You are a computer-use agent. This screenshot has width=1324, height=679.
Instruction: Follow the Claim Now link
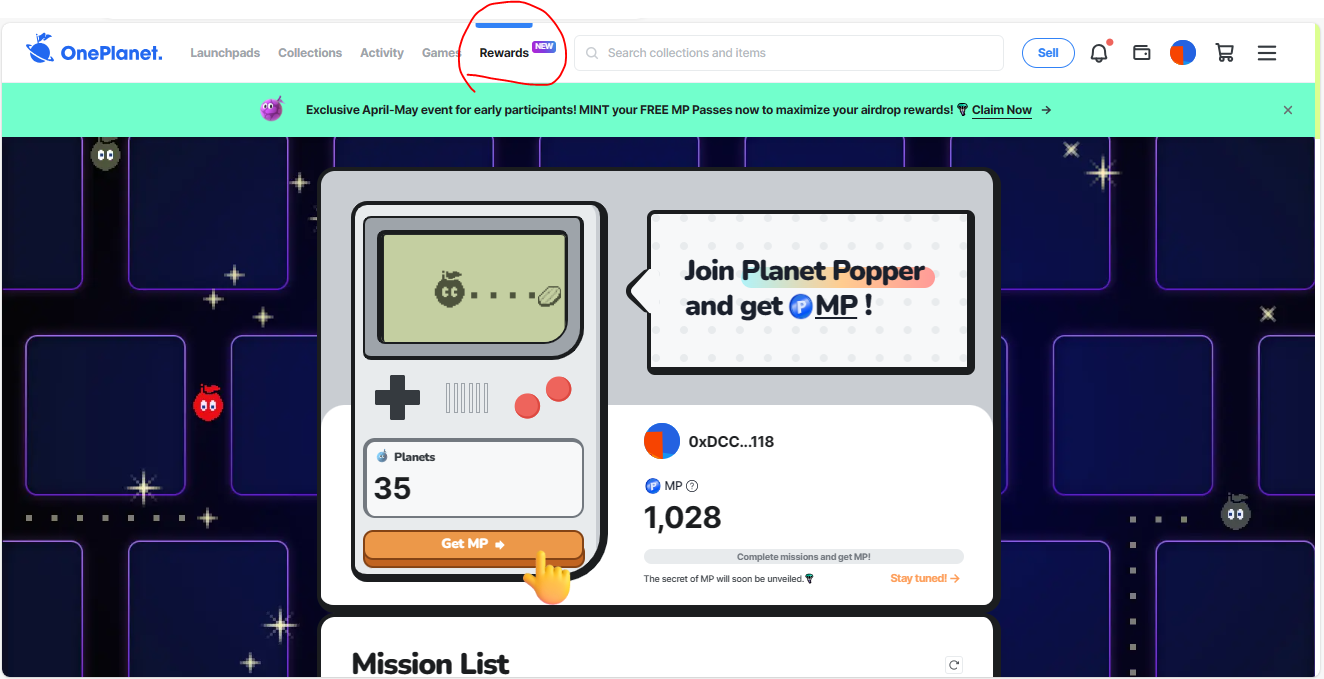tap(1001, 110)
